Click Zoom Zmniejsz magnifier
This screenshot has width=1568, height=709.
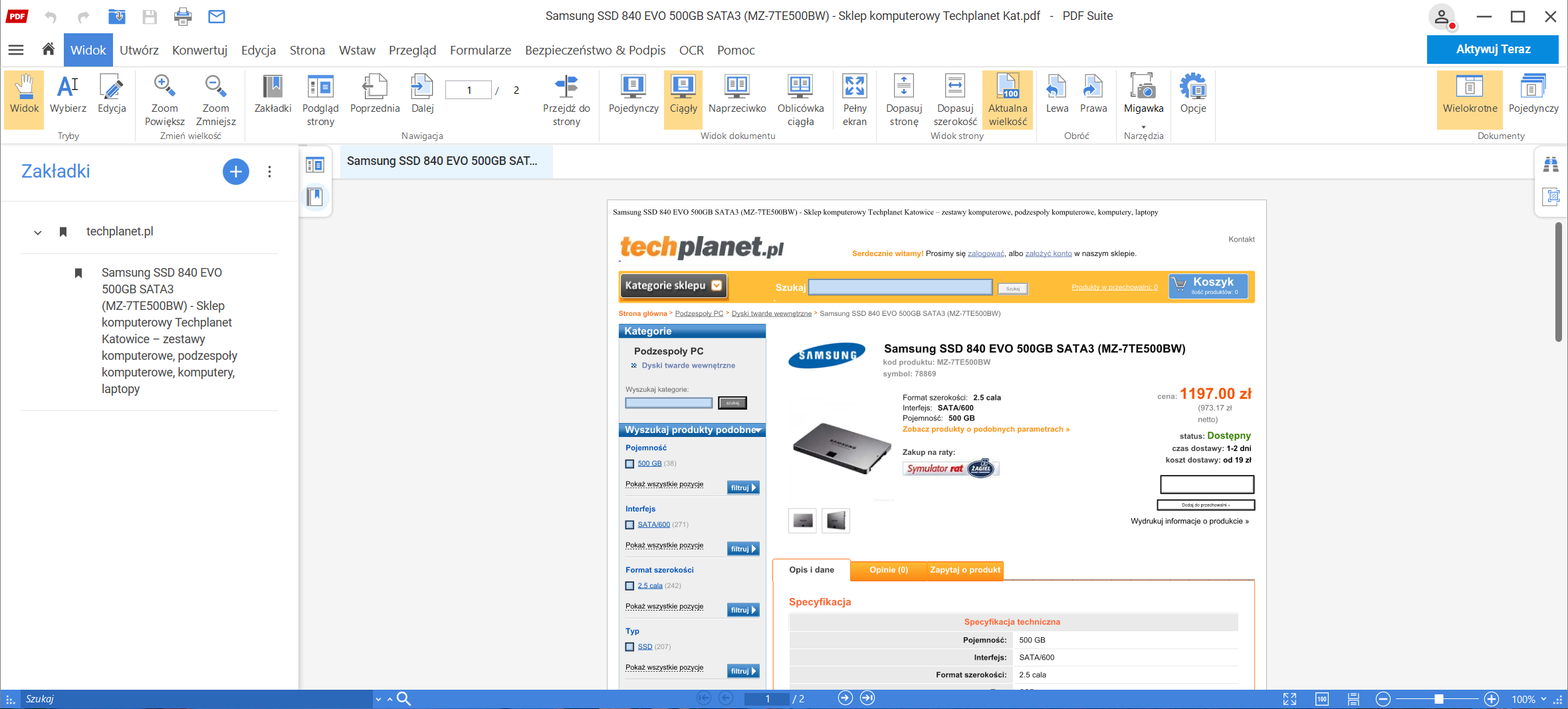pyautogui.click(x=215, y=100)
